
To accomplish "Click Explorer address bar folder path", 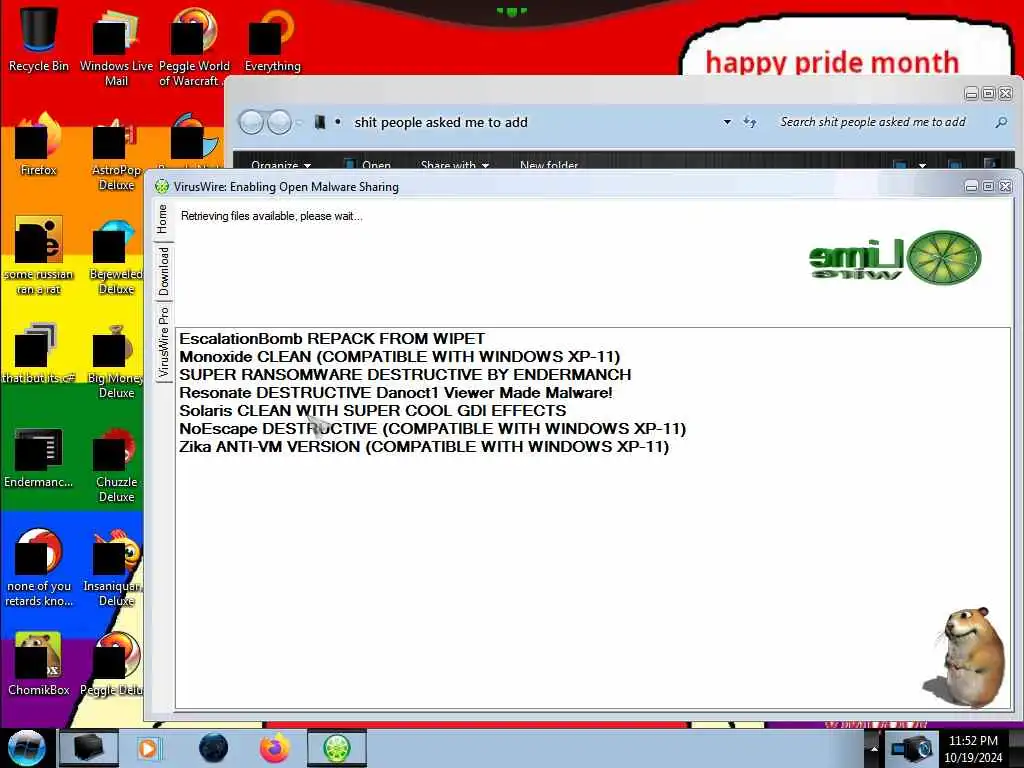I will [441, 122].
